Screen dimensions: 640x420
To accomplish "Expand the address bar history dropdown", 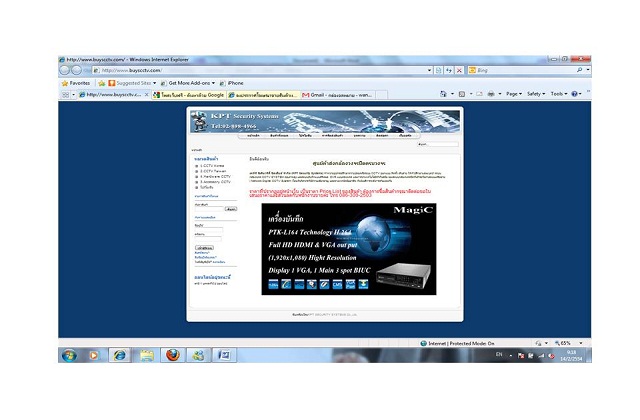I will 429,70.
